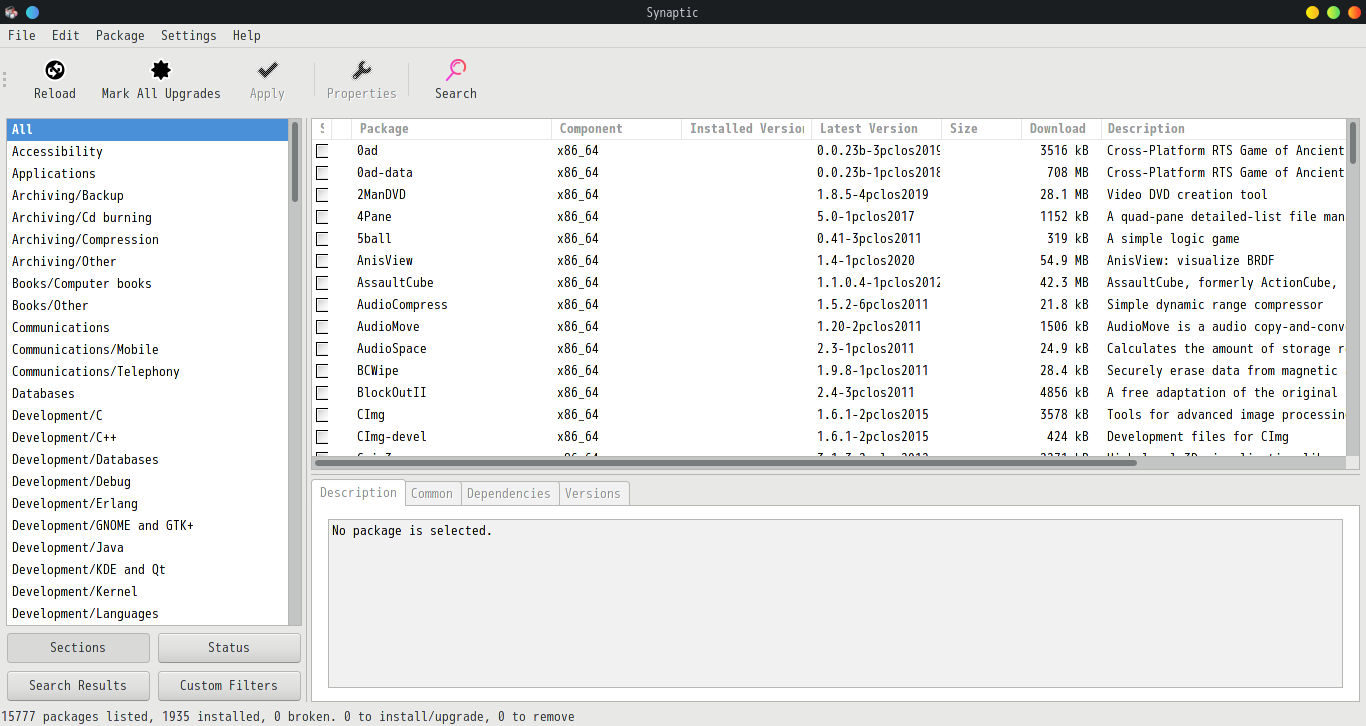This screenshot has width=1366, height=726.
Task: Sort by Component column header
Action: coord(616,129)
